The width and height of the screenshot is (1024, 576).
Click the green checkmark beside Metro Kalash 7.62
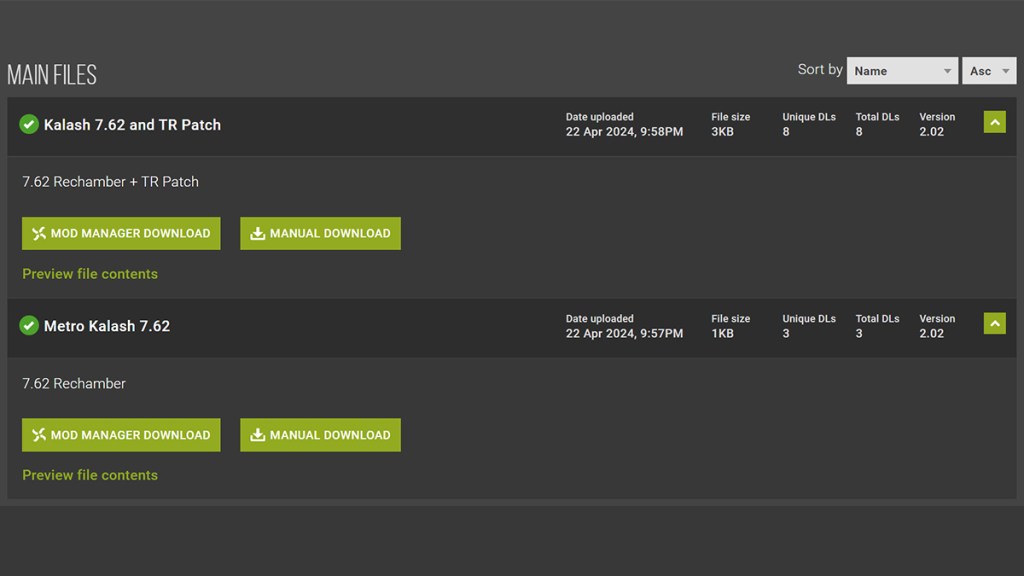[x=28, y=327]
